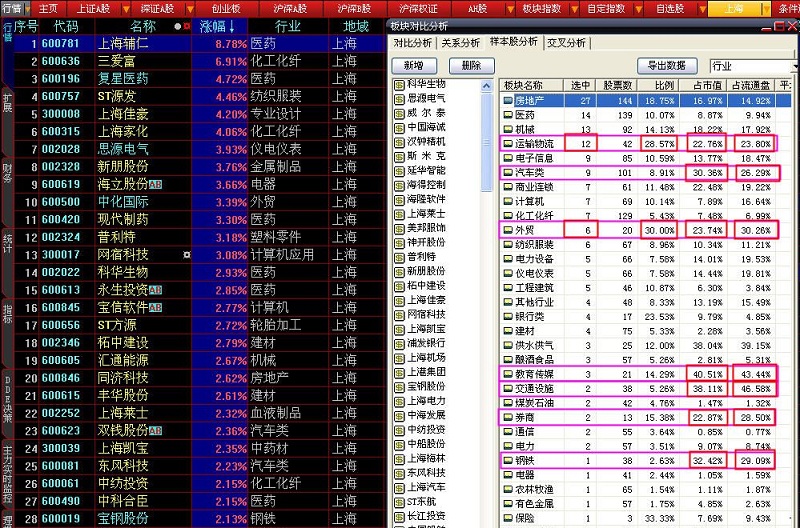This screenshot has height=528, width=800.
Task: Click the 银行类 sector row icon
Action: pyautogui.click(x=508, y=317)
